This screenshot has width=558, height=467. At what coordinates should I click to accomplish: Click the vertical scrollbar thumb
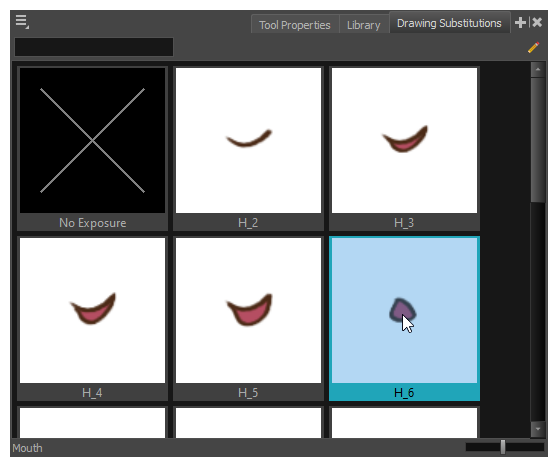point(538,140)
